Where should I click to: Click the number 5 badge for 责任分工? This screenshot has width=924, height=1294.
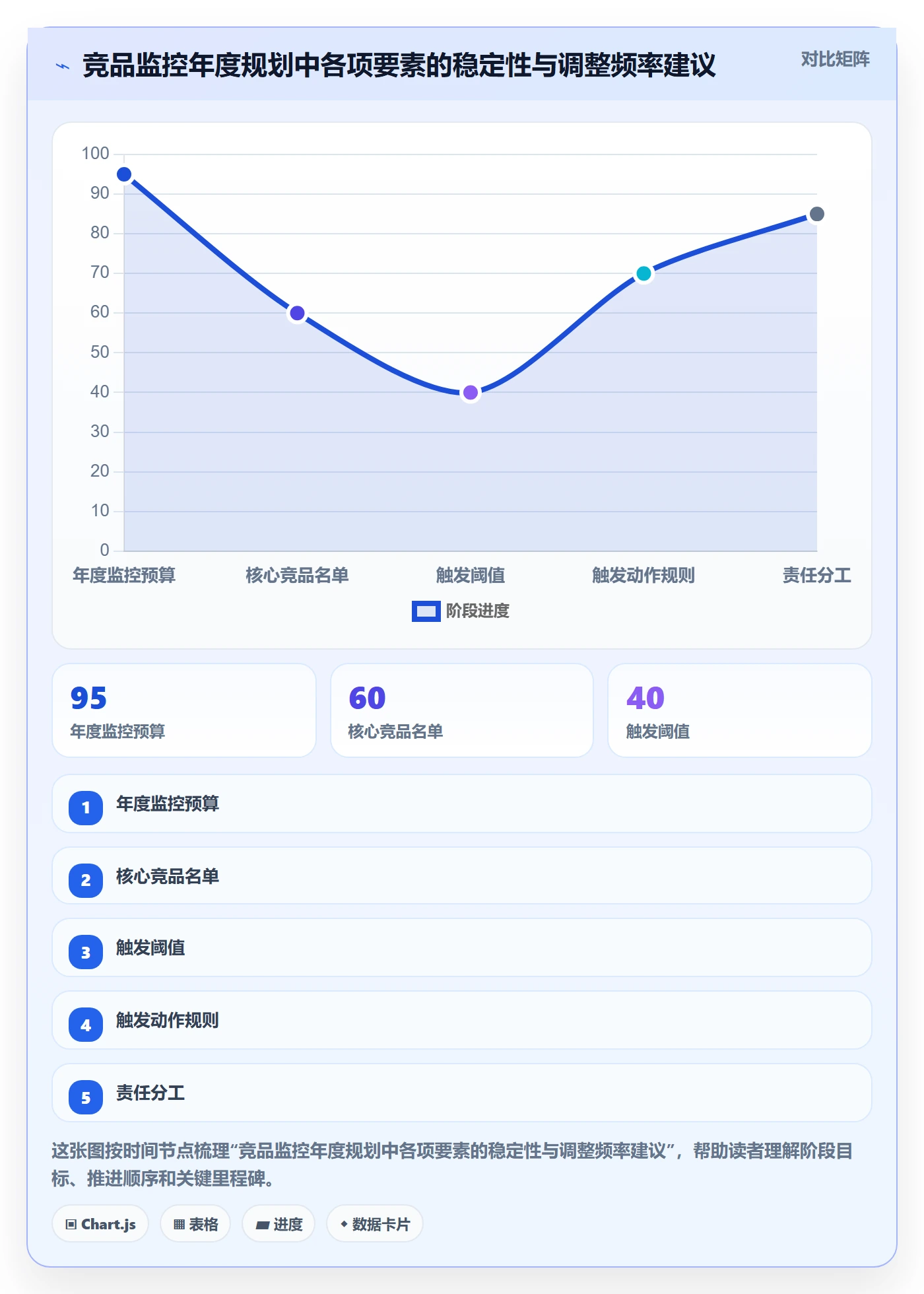pyautogui.click(x=86, y=1098)
